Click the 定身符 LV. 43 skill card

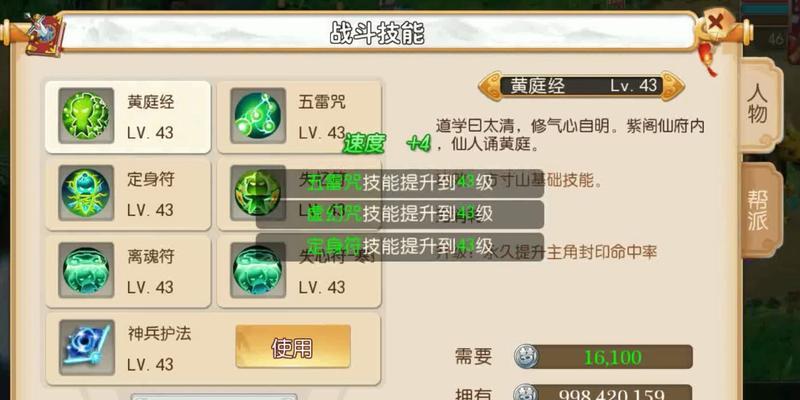click(x=128, y=194)
